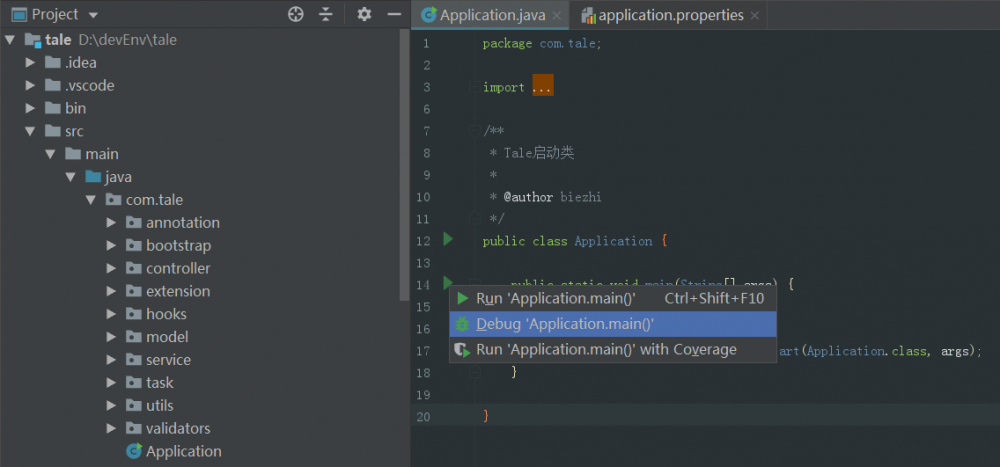Screen dimensions: 1000x467
Task: Unfold the collapsed import statement
Action: [542, 87]
